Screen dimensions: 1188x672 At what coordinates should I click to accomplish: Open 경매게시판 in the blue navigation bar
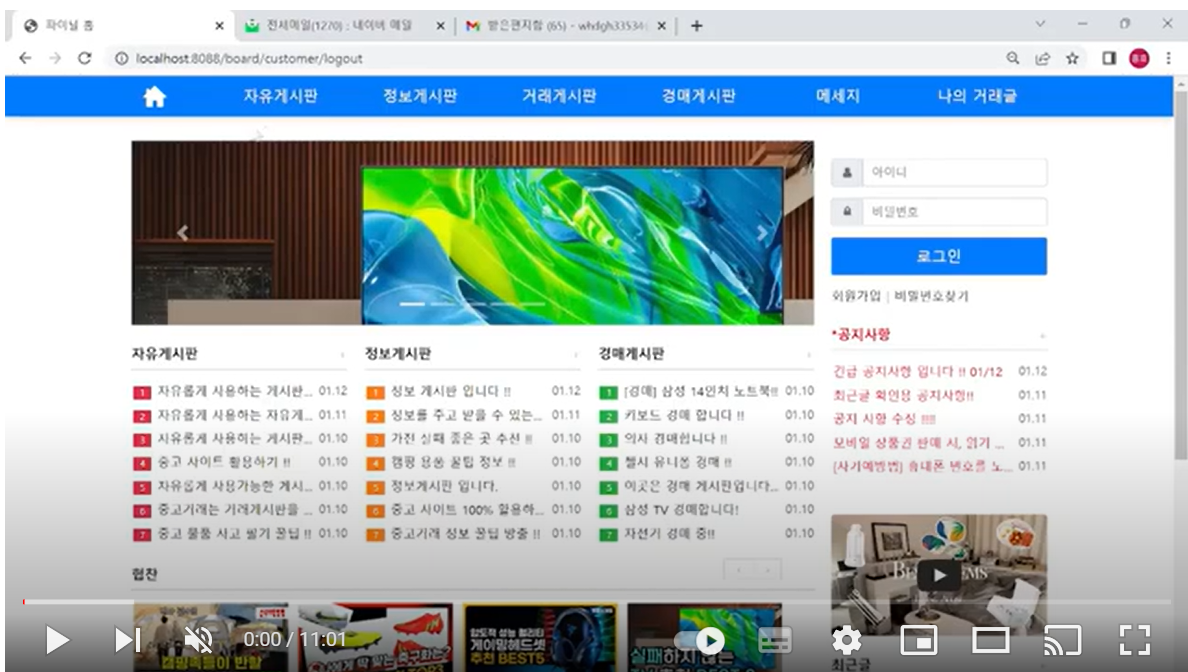tap(699, 96)
